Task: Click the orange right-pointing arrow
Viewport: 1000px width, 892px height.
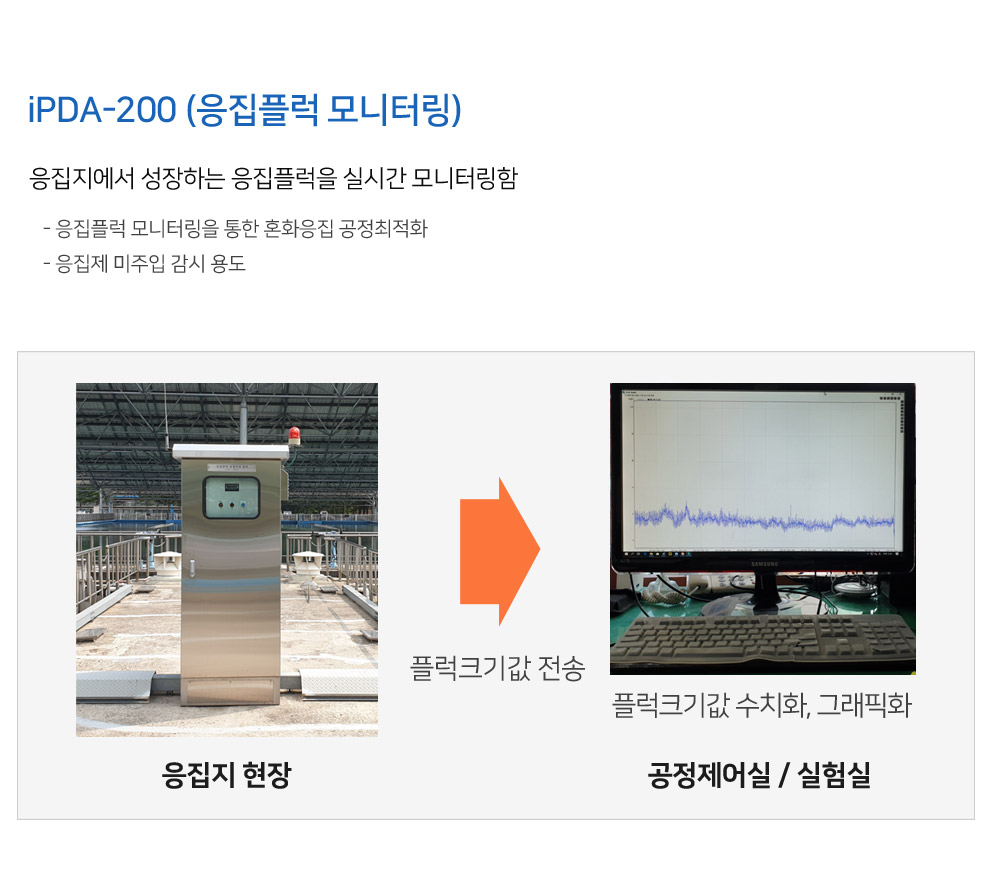Action: tap(500, 552)
